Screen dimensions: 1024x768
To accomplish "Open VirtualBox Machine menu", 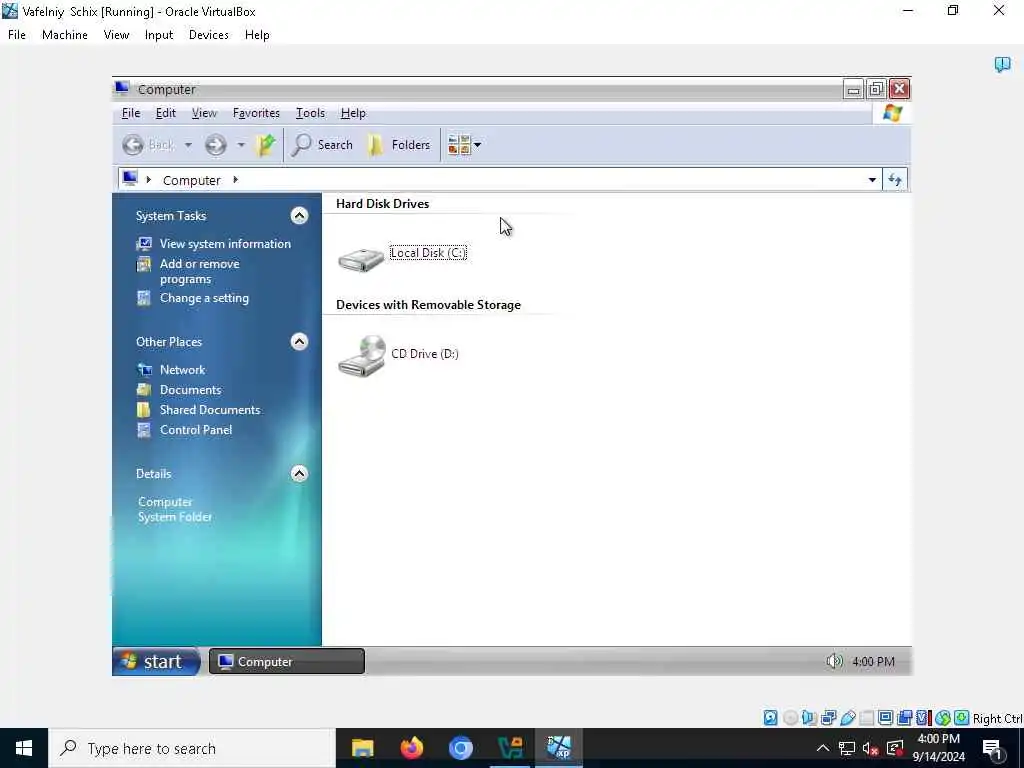I will (65, 35).
